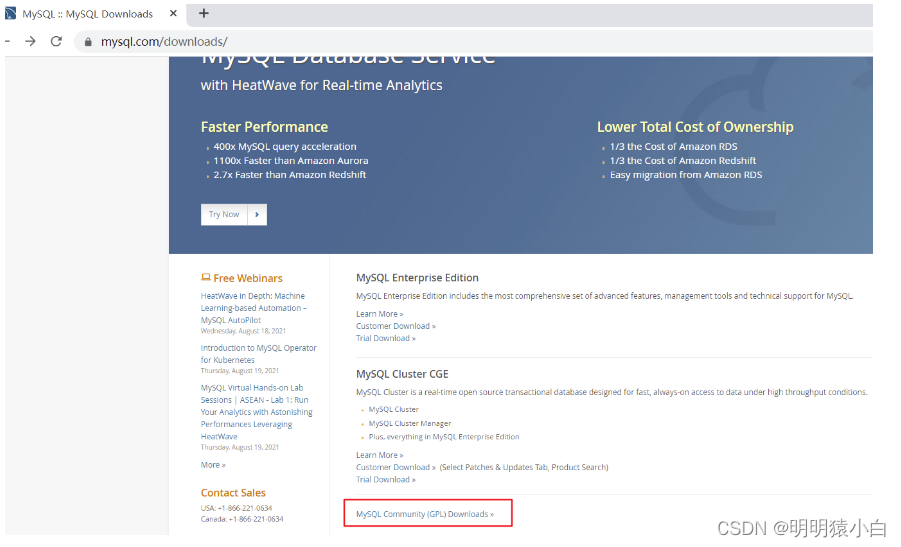Click '400x MySQL query acceleration' text
Viewport: 901px width, 547px height.
(285, 147)
